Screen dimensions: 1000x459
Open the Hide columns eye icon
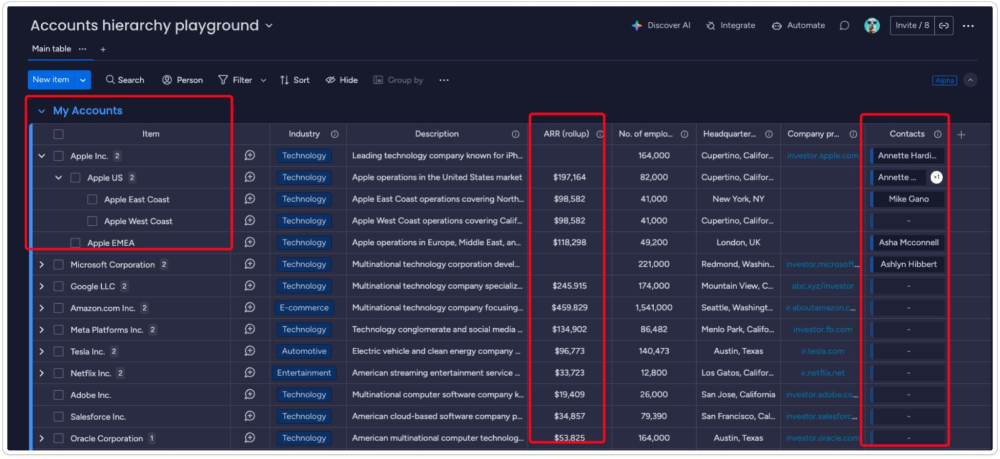tap(331, 80)
